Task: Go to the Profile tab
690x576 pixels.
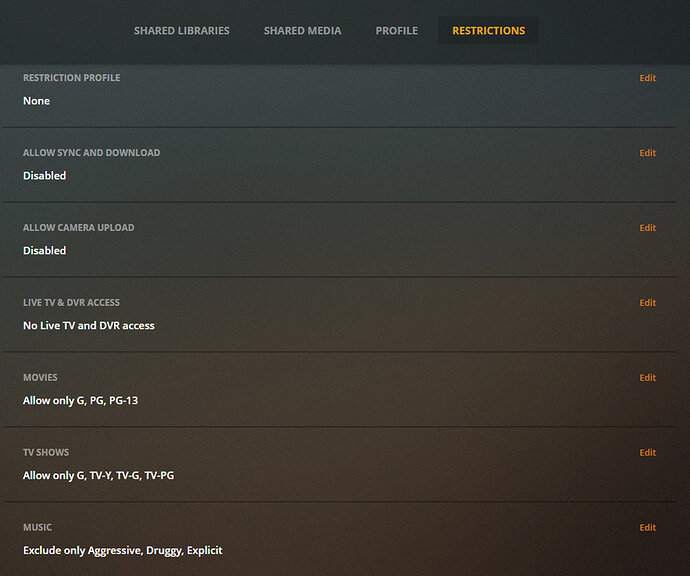Action: pyautogui.click(x=396, y=31)
